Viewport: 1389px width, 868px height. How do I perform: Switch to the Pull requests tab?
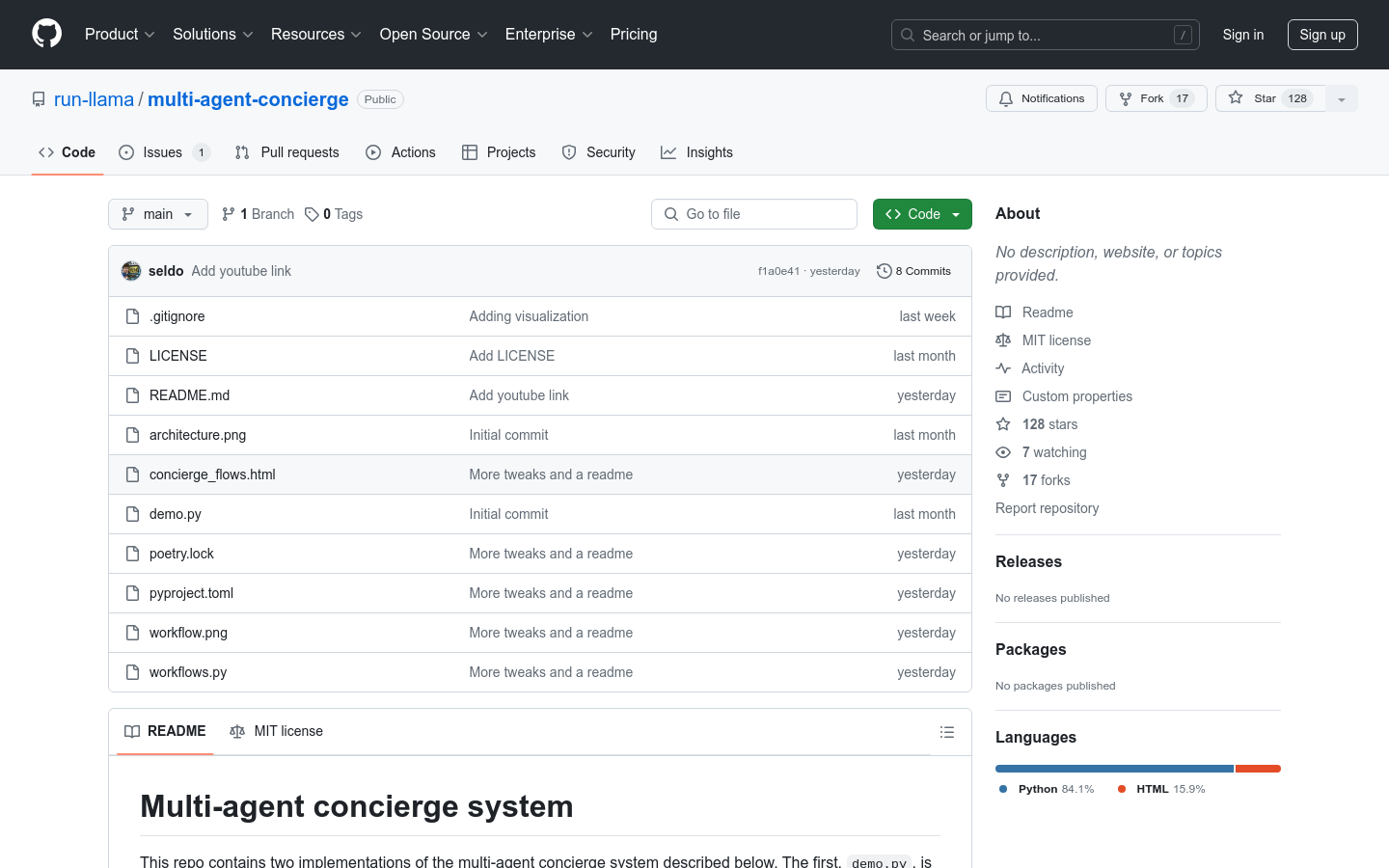pos(287,152)
